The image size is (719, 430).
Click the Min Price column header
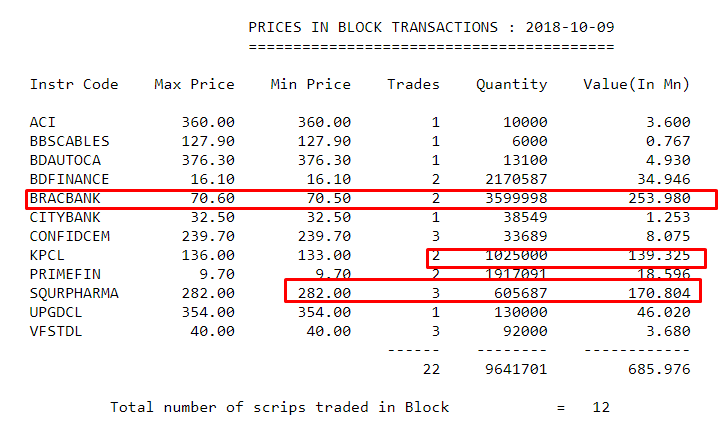(x=310, y=84)
